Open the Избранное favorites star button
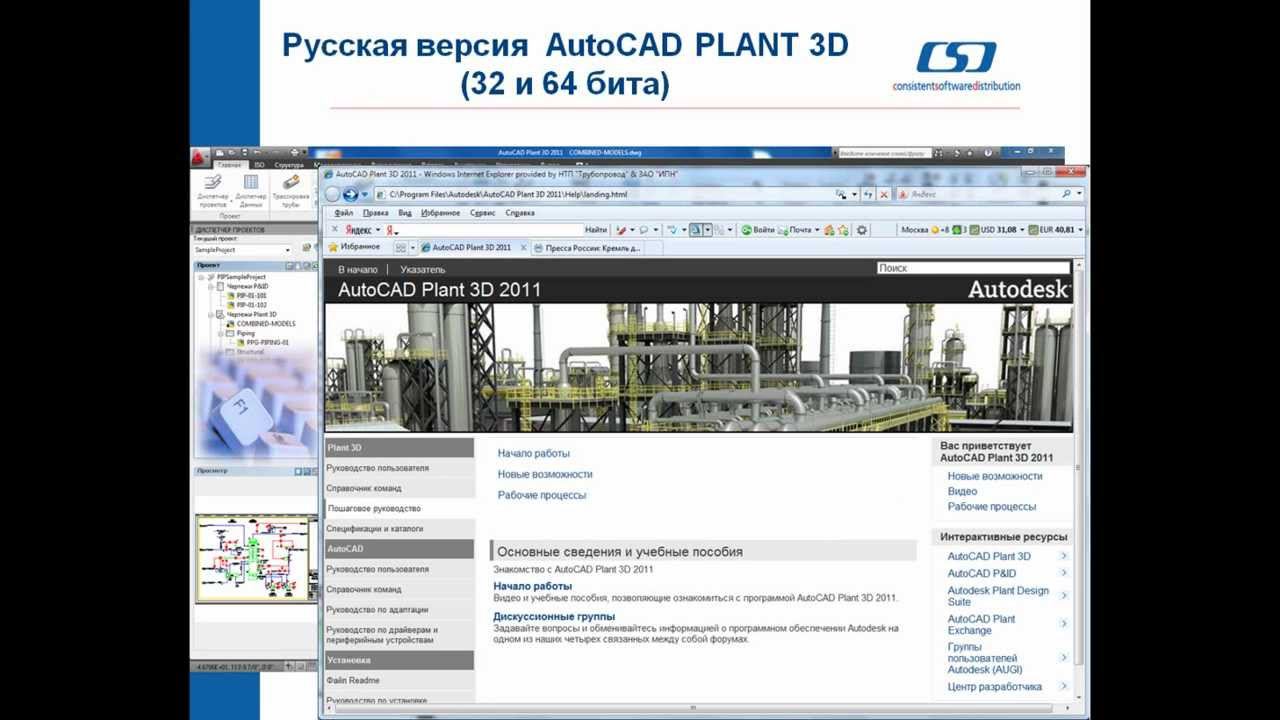Screen dimensions: 1280x720 point(353,247)
